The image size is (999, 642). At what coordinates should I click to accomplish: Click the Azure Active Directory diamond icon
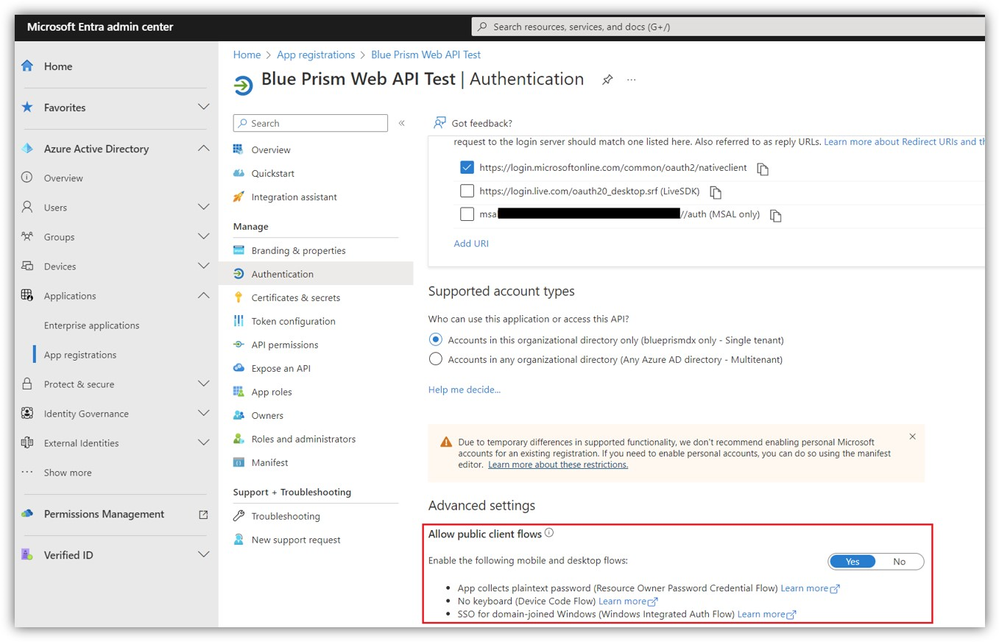click(x=27, y=148)
